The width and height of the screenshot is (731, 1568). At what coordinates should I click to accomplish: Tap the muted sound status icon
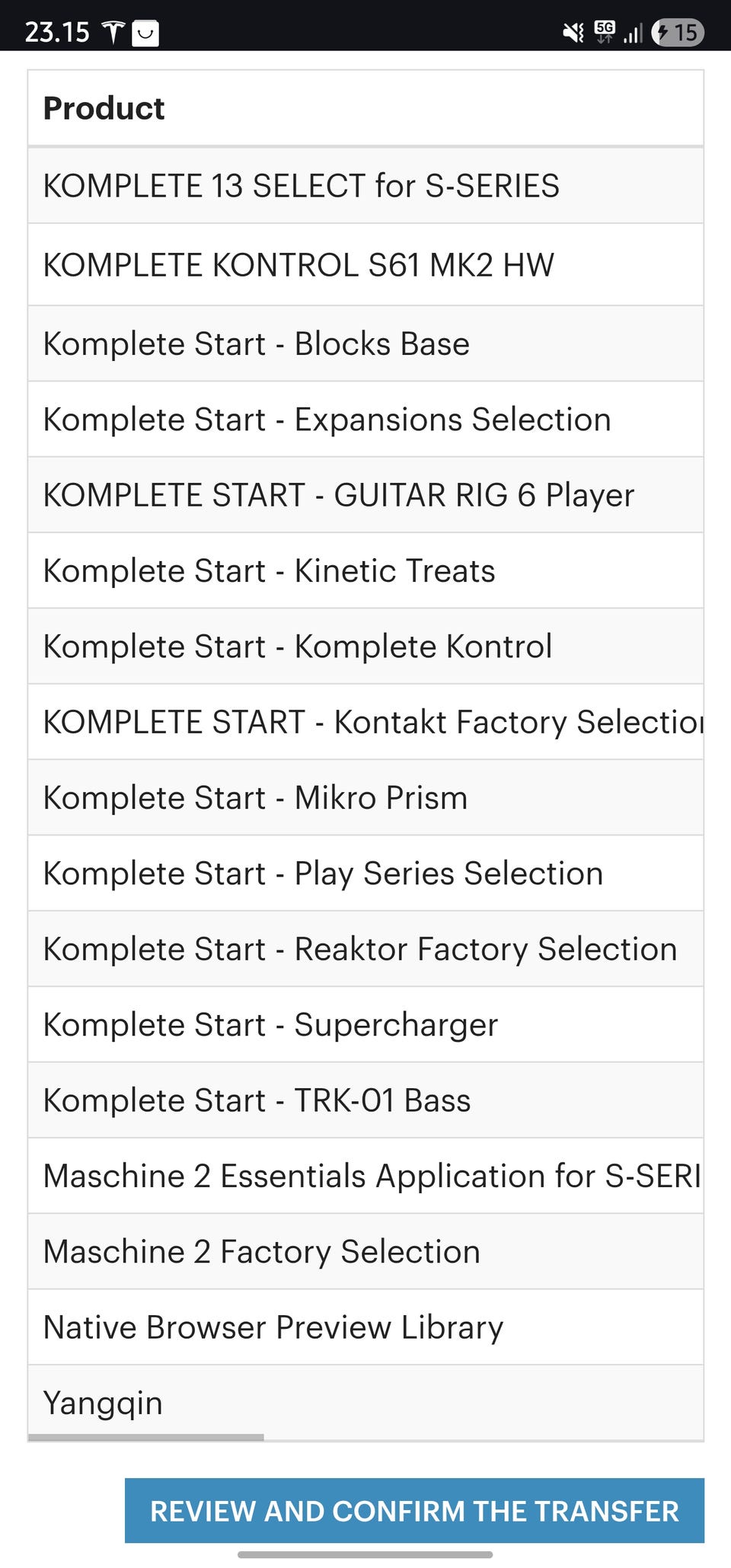click(x=573, y=32)
